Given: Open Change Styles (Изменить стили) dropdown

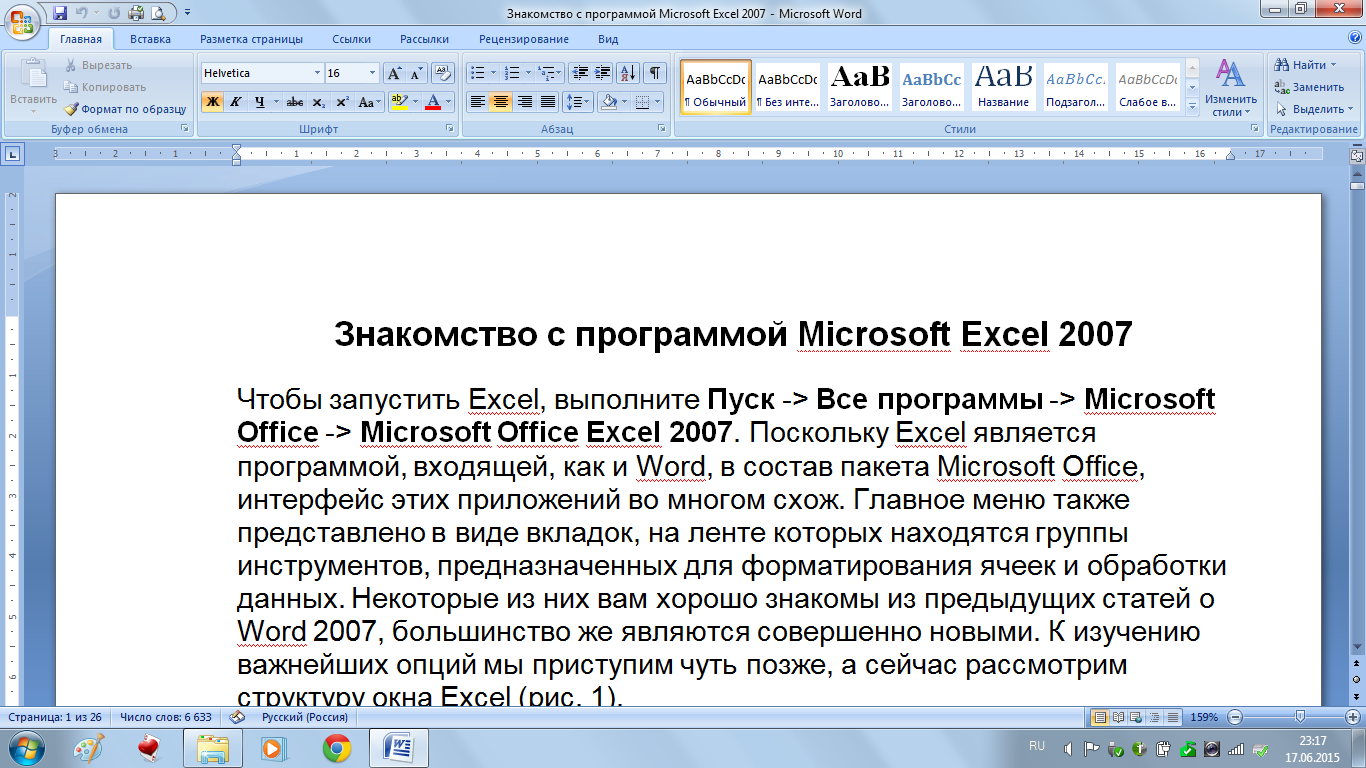Looking at the screenshot, I should pos(1230,88).
